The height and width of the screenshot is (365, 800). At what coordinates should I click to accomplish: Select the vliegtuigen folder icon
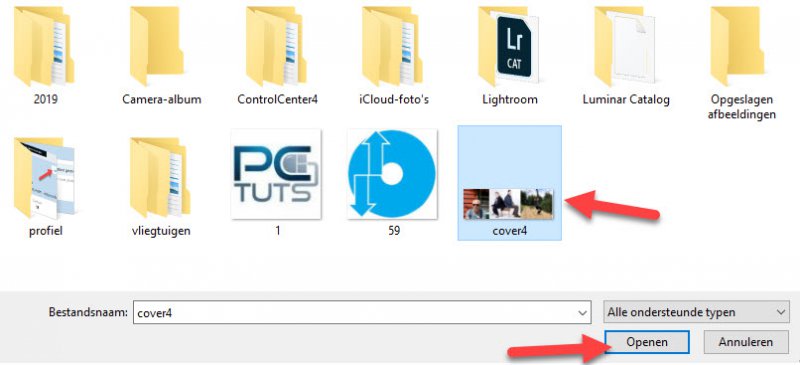click(x=161, y=177)
